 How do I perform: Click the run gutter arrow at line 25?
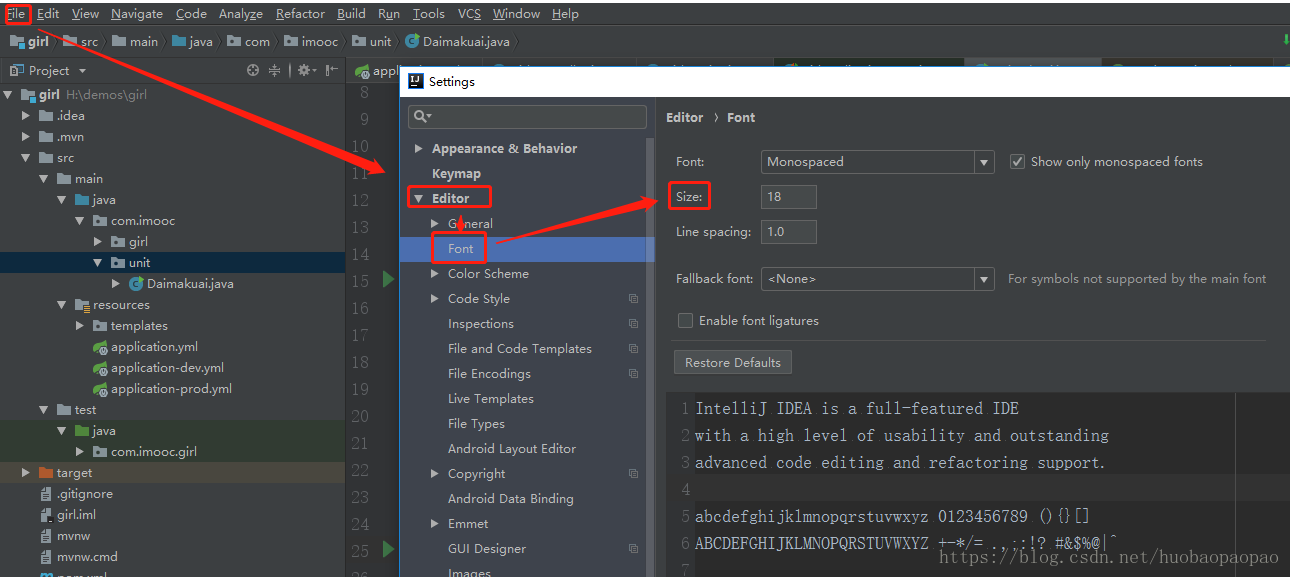[389, 549]
